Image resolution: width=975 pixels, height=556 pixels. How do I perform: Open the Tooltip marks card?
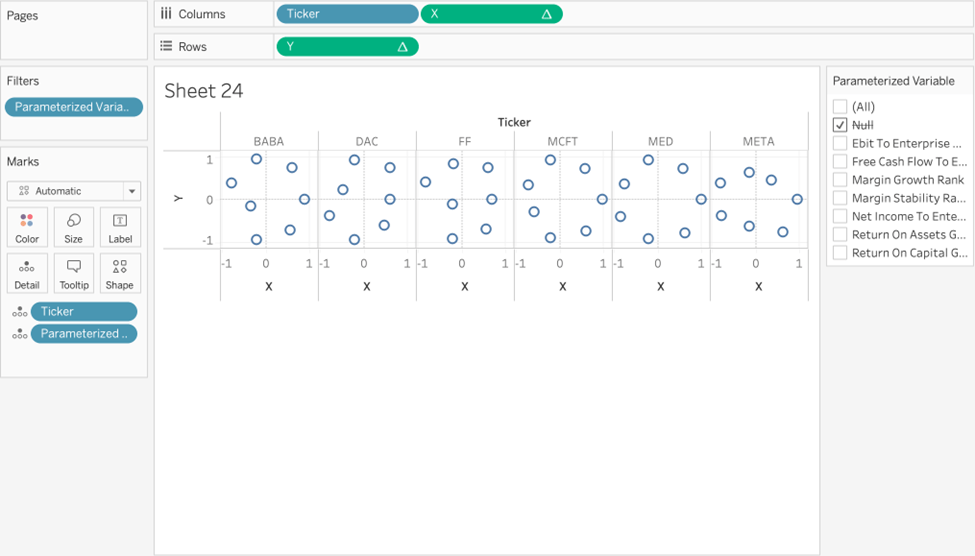click(x=73, y=274)
